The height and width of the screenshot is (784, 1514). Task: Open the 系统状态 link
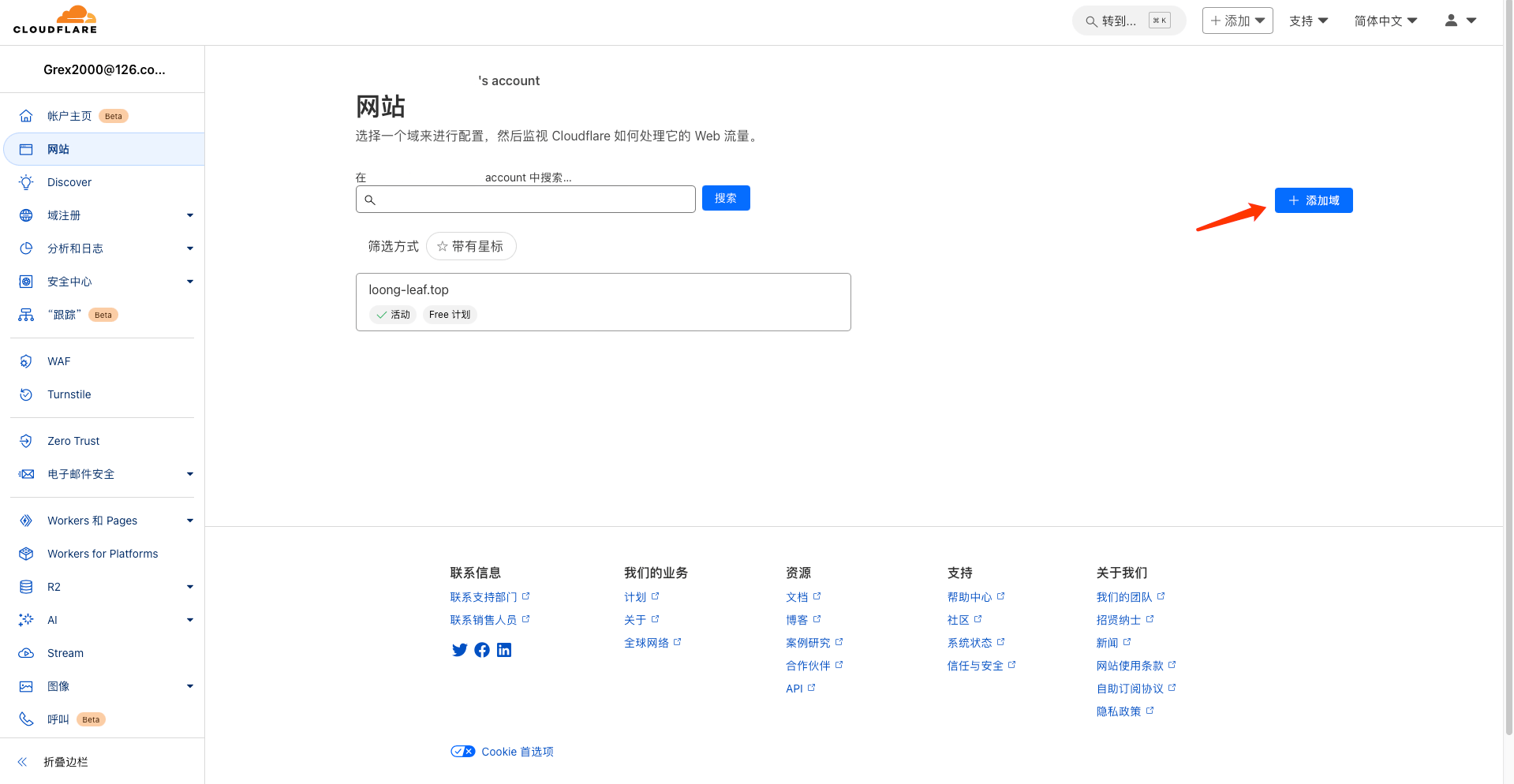(976, 643)
